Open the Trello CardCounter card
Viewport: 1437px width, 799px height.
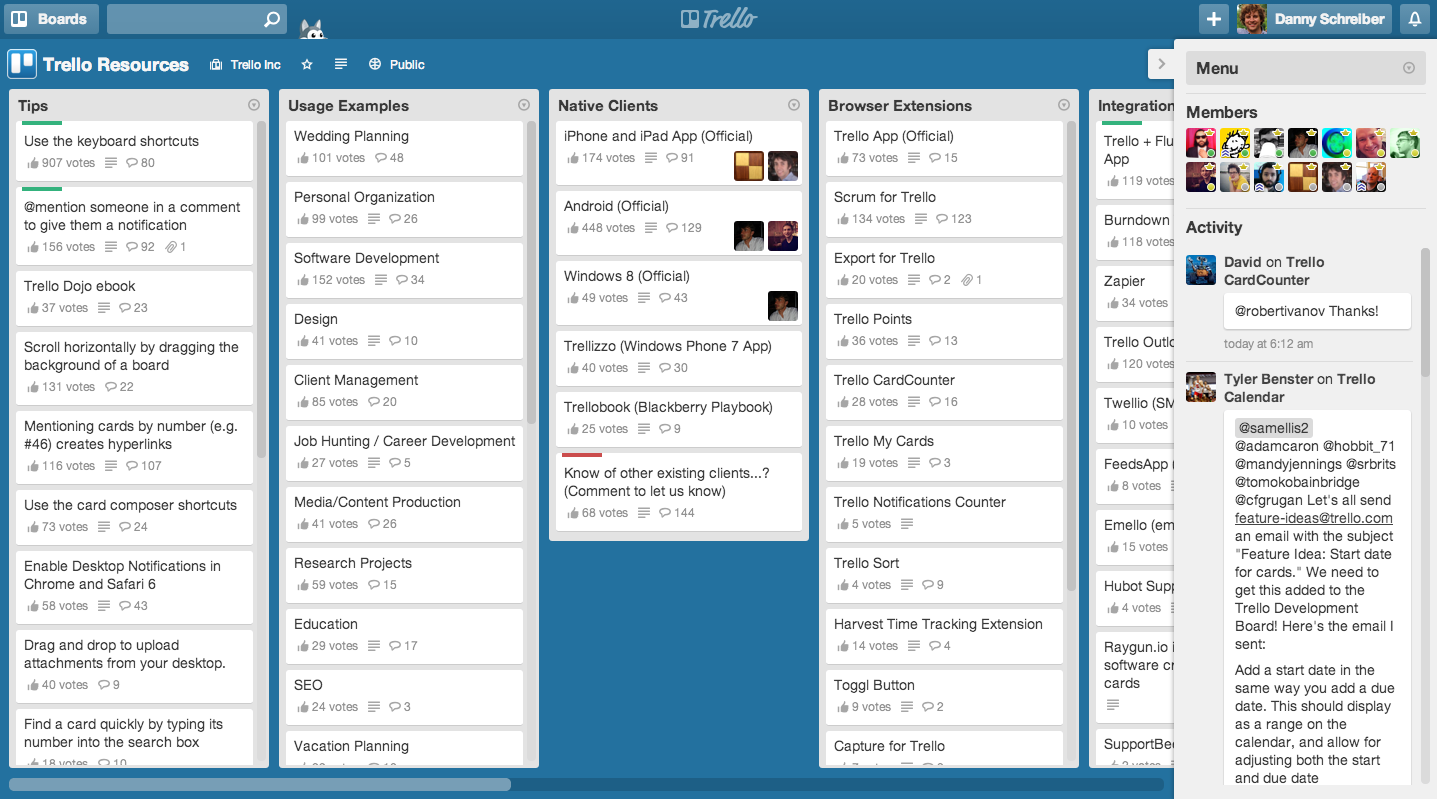(x=945, y=391)
